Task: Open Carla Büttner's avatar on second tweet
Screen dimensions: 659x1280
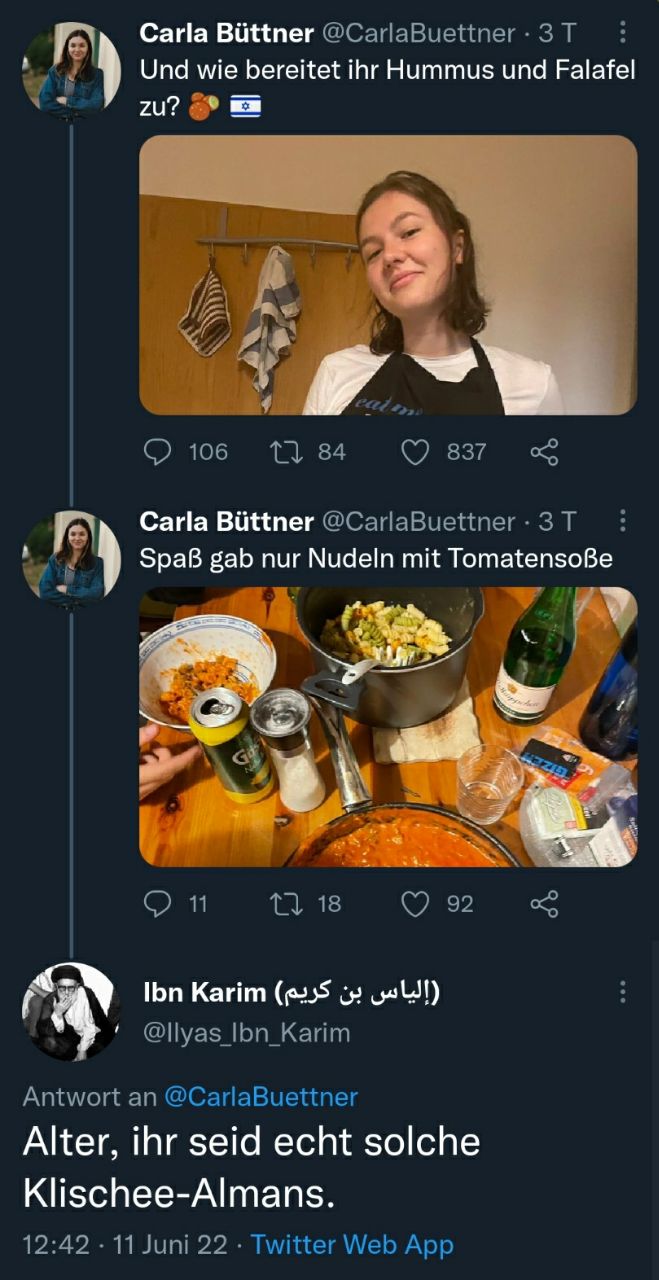Action: 71,558
